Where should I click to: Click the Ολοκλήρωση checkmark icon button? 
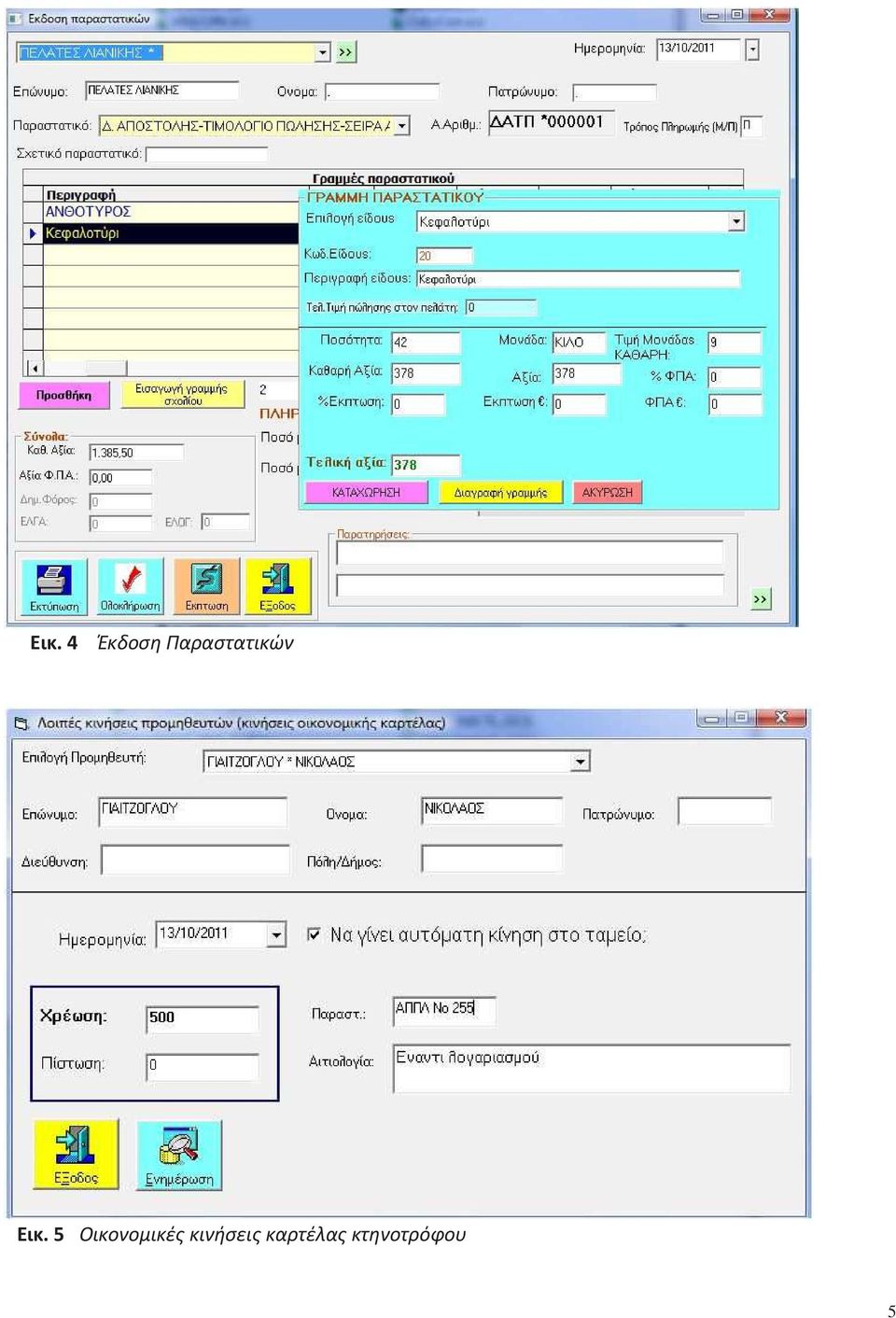point(130,586)
